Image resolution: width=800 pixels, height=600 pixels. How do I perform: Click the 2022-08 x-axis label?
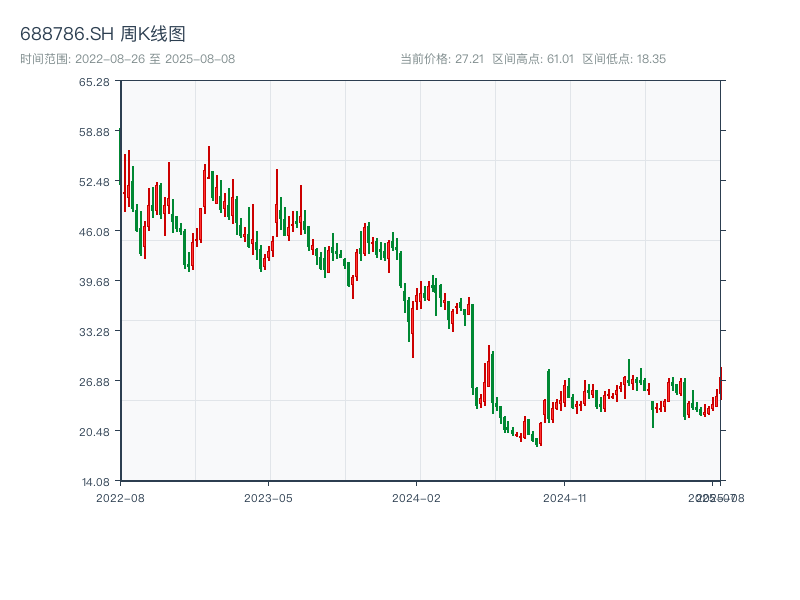click(120, 498)
